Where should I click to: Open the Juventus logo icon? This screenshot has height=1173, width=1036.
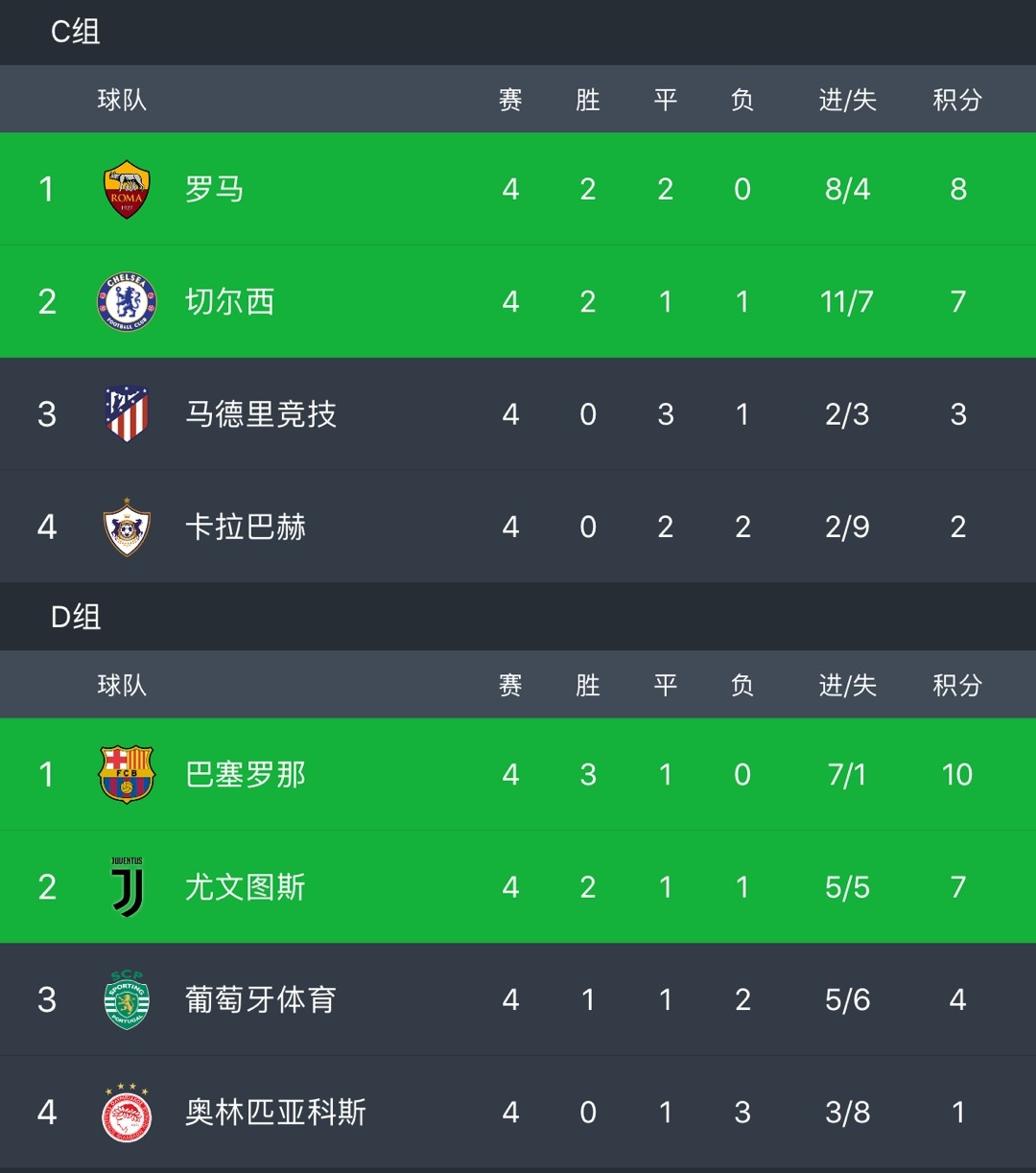[127, 887]
